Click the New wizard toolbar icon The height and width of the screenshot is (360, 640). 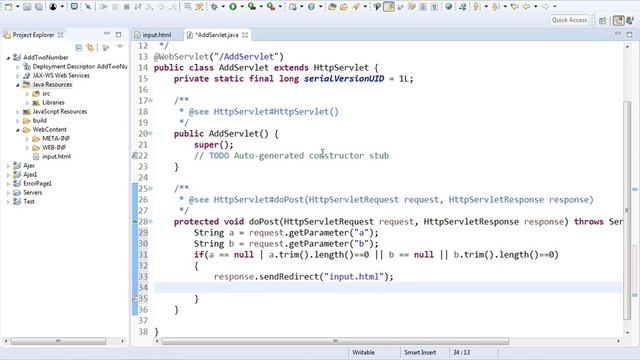pyautogui.click(x=9, y=7)
